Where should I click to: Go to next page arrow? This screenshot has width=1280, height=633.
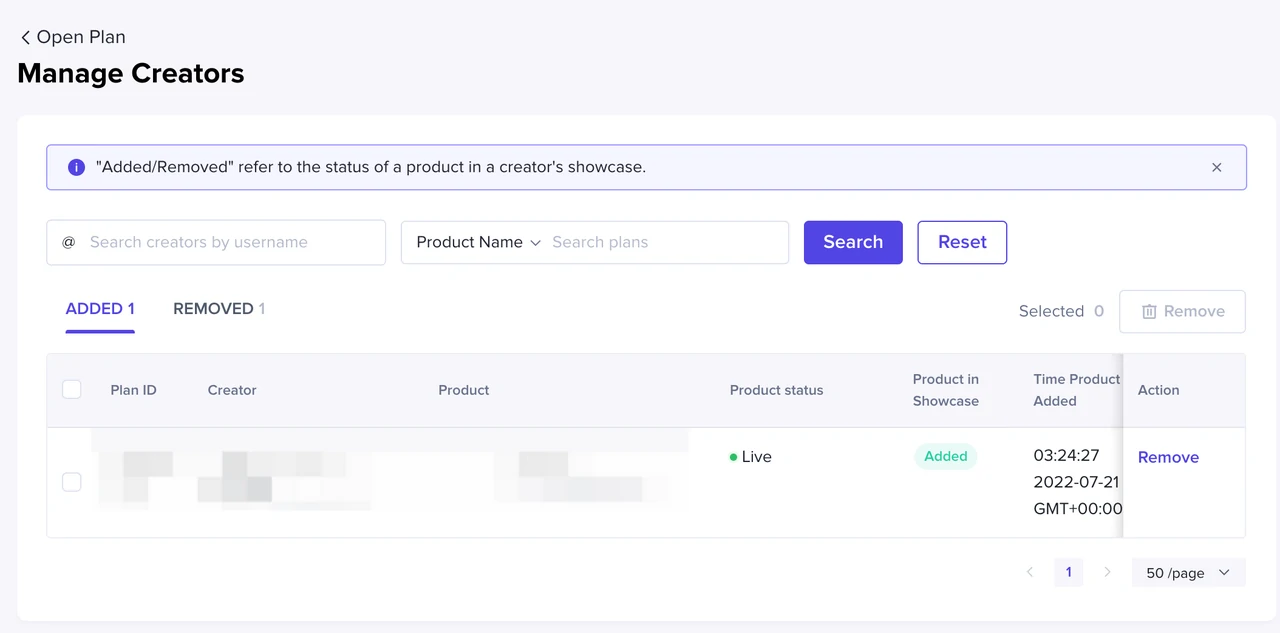click(x=1107, y=573)
